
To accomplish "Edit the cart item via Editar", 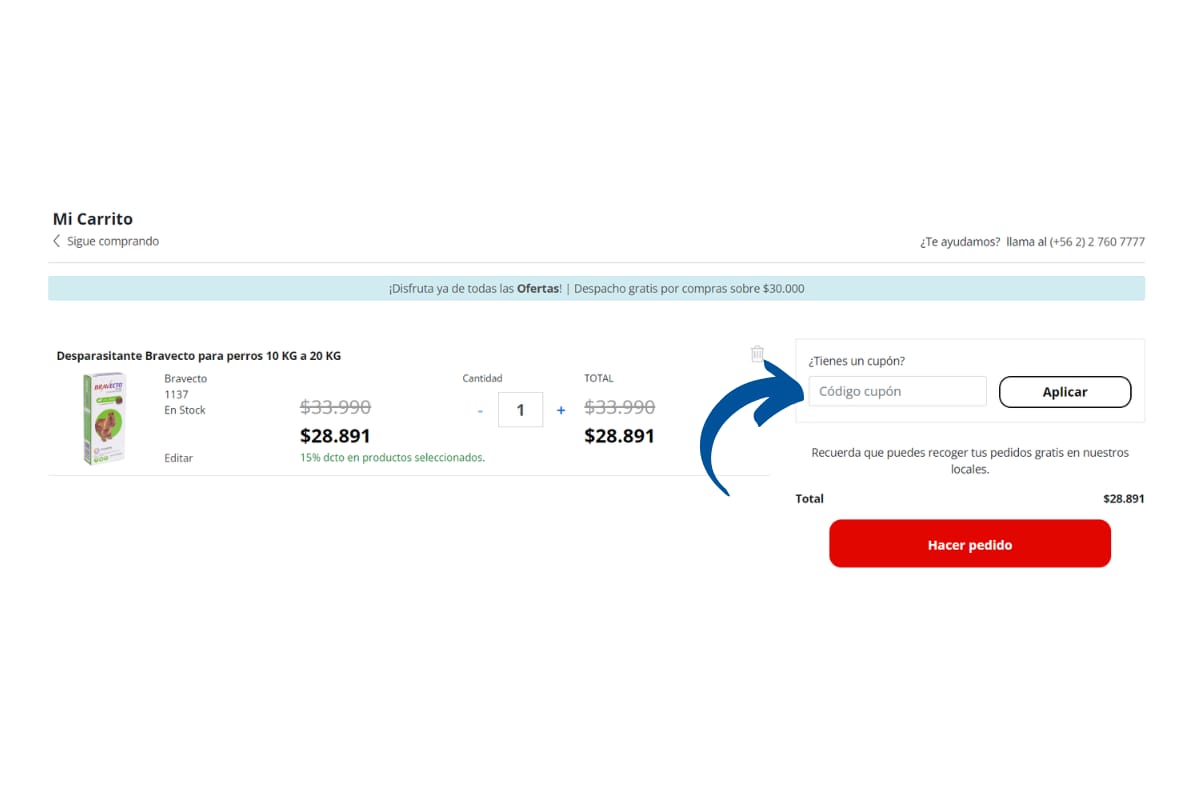I will (x=179, y=458).
